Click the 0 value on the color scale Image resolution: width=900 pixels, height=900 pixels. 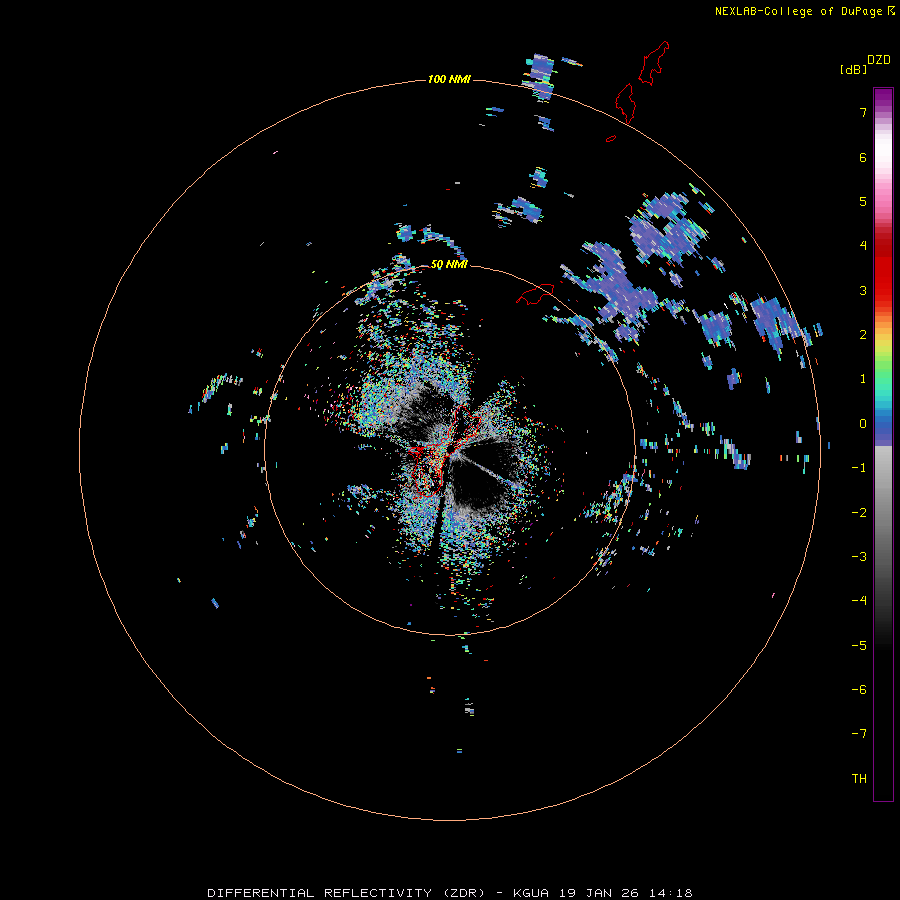[863, 424]
